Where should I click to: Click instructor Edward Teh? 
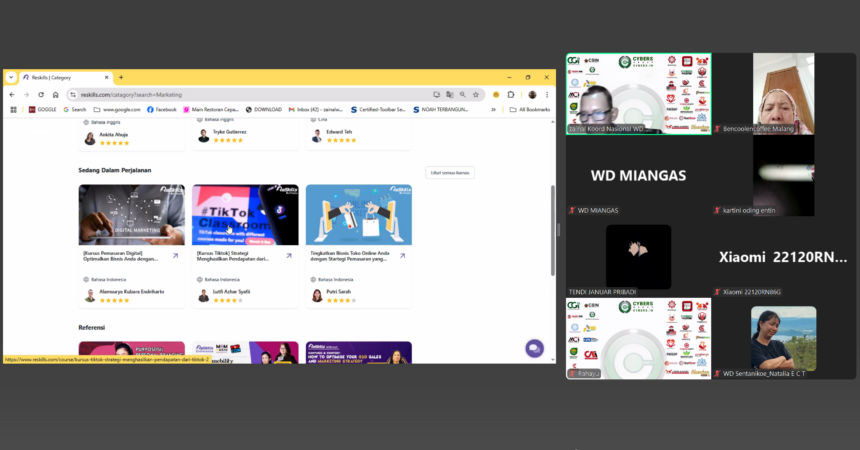coord(339,132)
